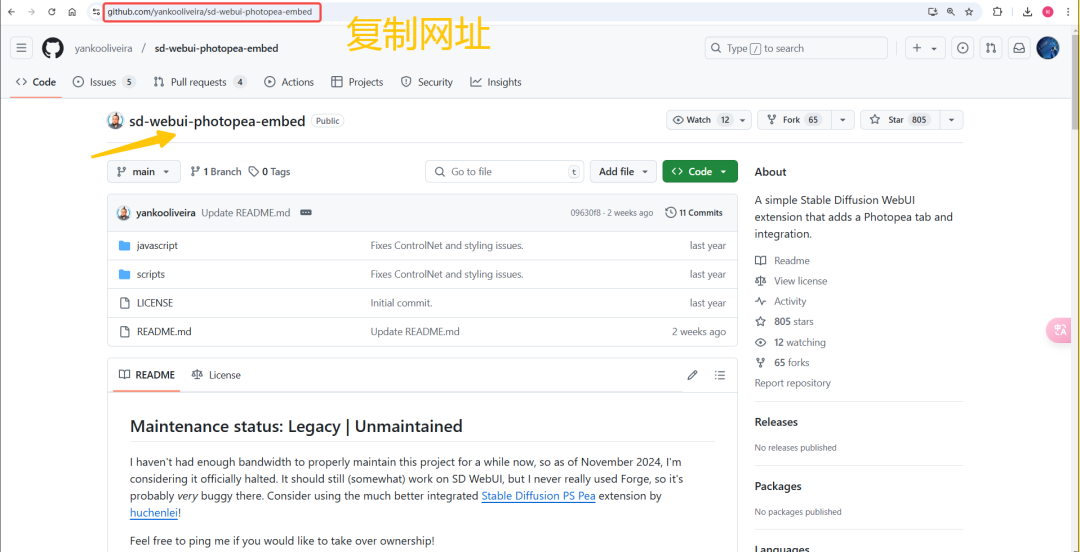Image resolution: width=1080 pixels, height=552 pixels.
Task: Open the install app icon in the address bar
Action: coord(933,12)
